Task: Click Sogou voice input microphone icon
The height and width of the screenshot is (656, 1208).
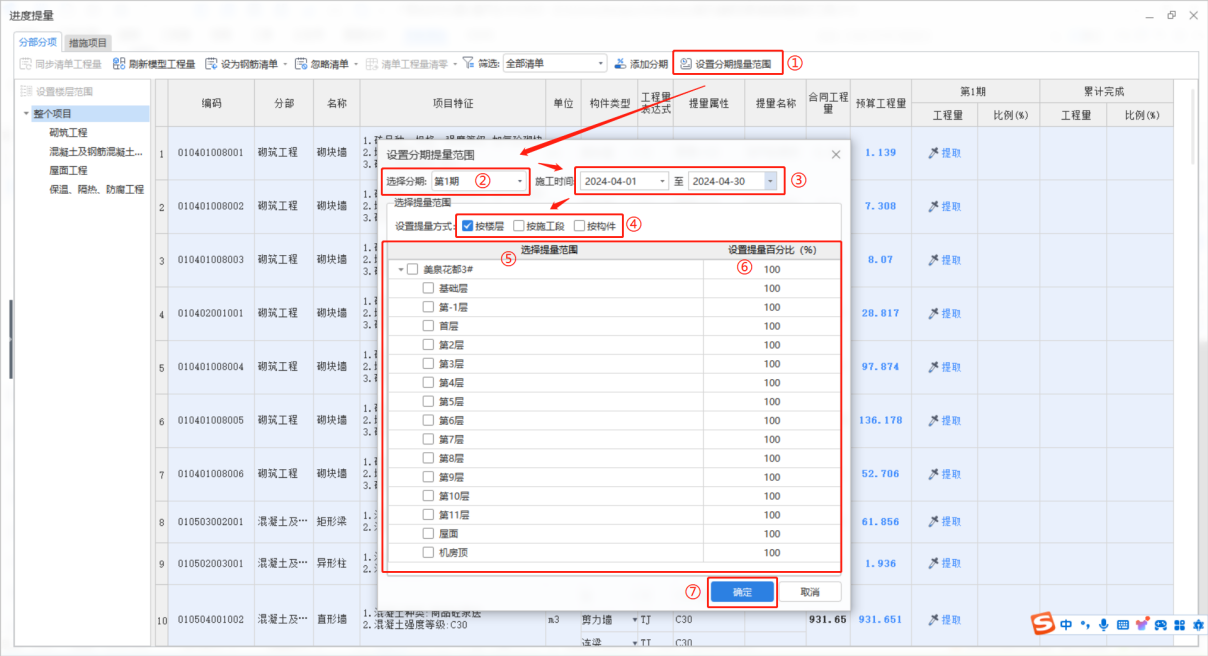Action: 1104,625
